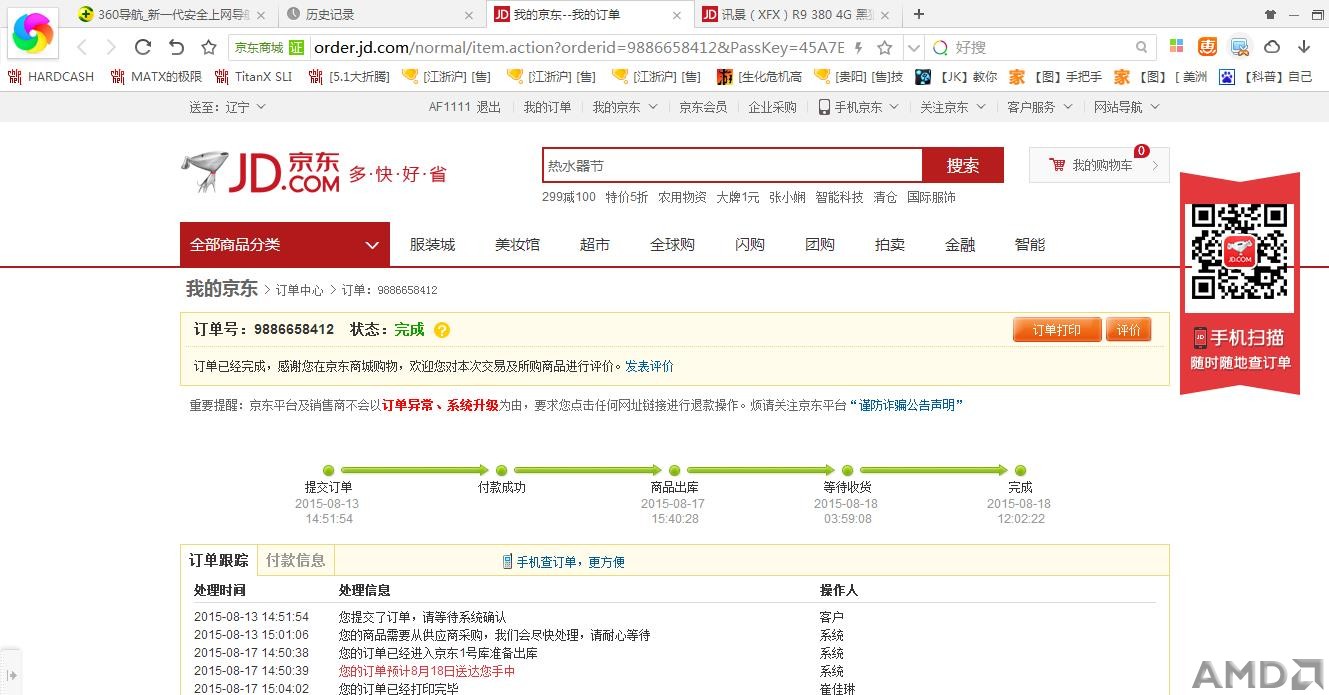
Task: Expand the 客户服务 menu
Action: (1040, 107)
